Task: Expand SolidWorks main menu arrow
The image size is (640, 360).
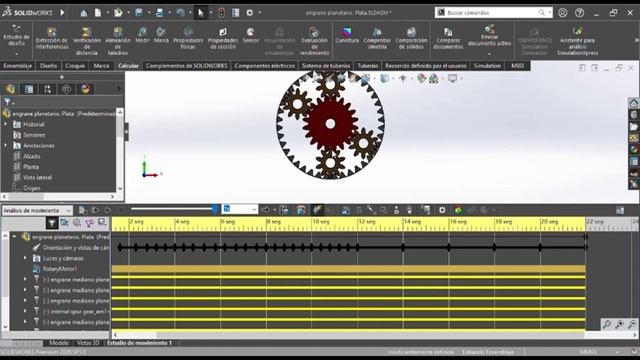Action: pos(62,13)
